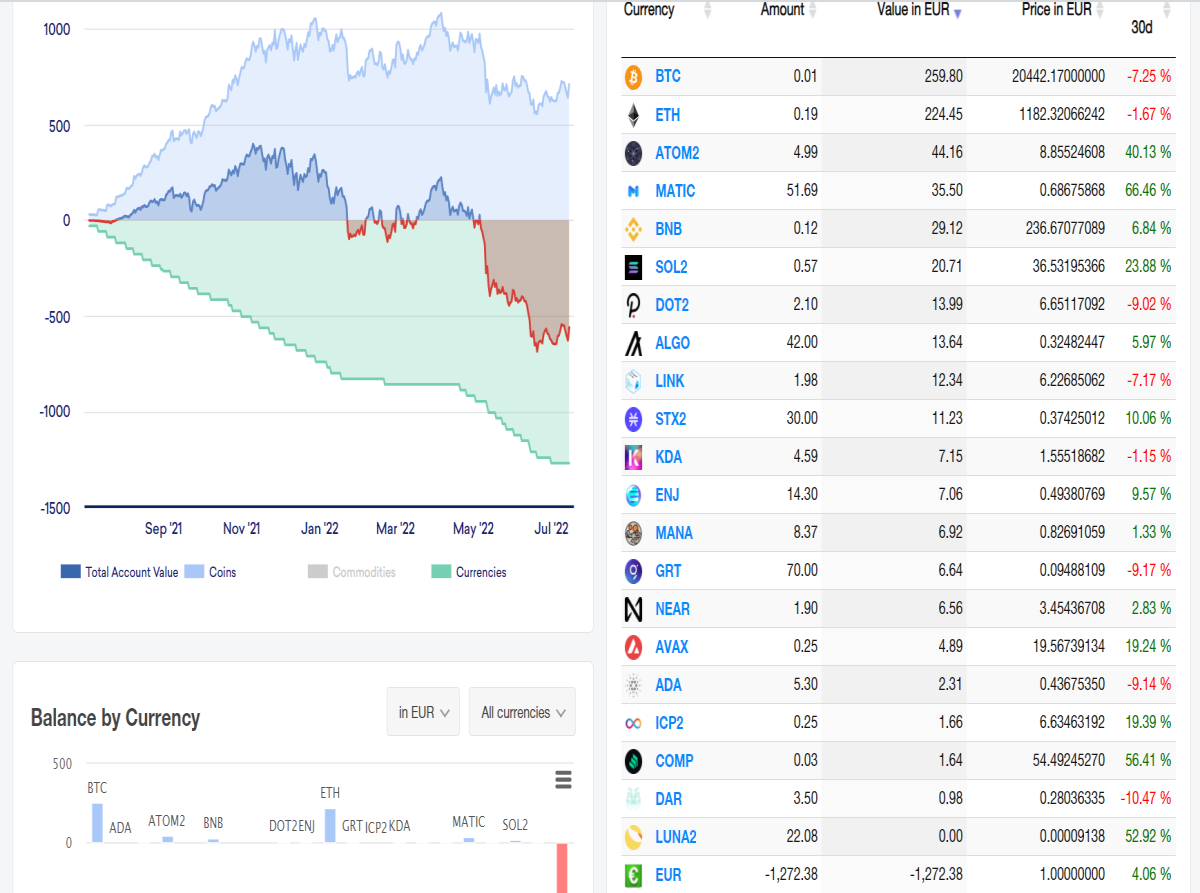The width and height of the screenshot is (1200, 893).
Task: Click the BTC bar in balance chart
Action: 97,823
